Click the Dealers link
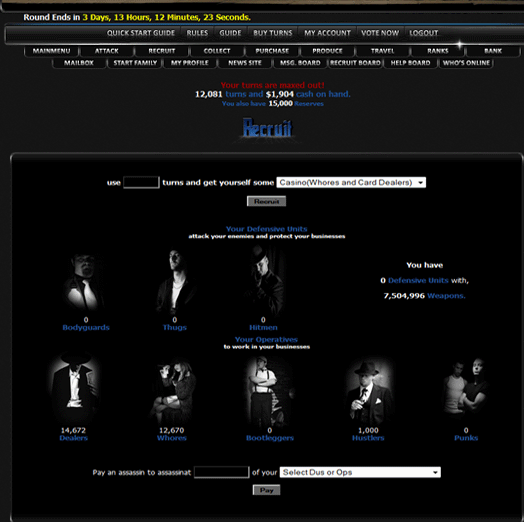 74,438
